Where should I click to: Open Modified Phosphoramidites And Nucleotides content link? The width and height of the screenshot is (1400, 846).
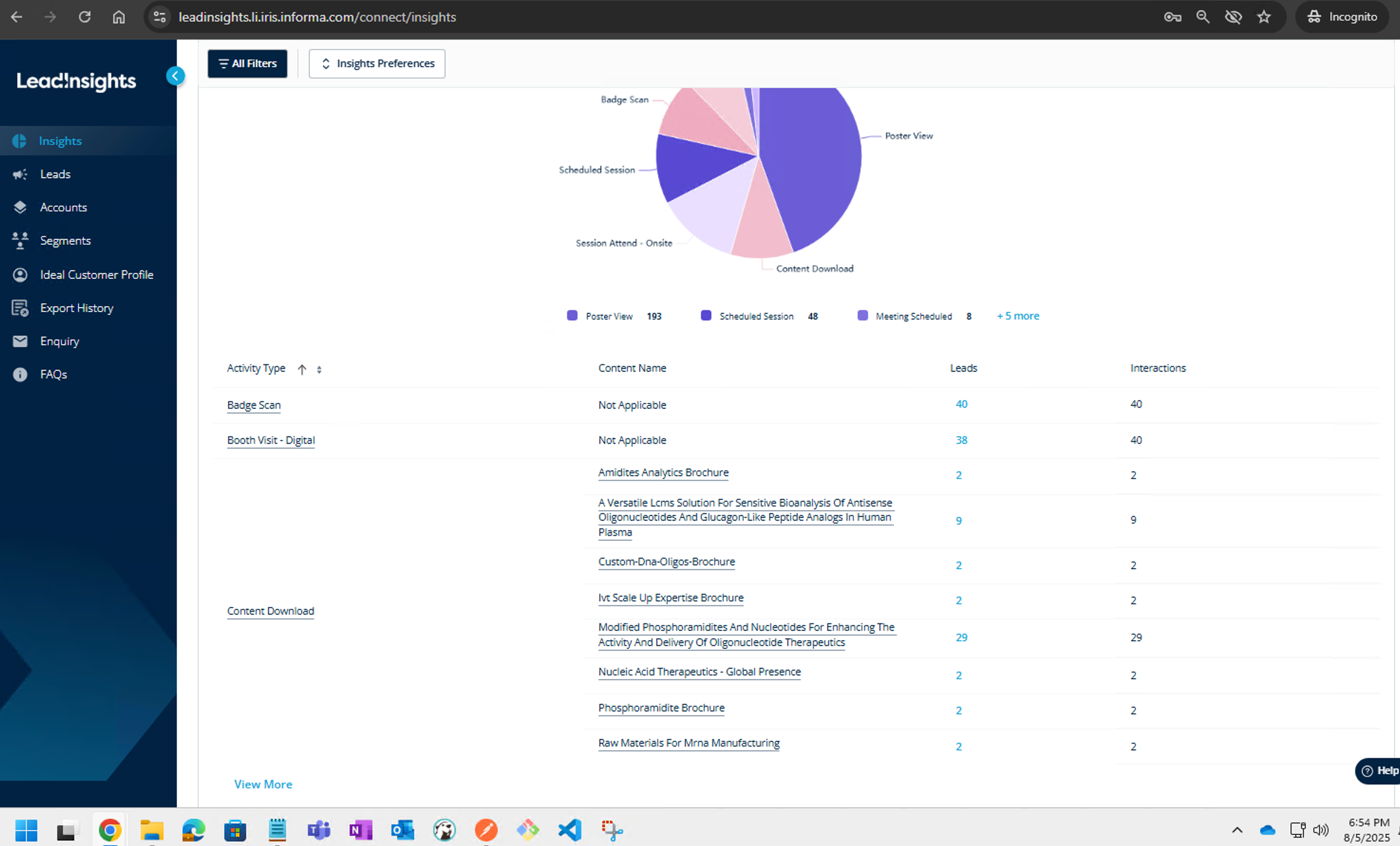click(747, 635)
